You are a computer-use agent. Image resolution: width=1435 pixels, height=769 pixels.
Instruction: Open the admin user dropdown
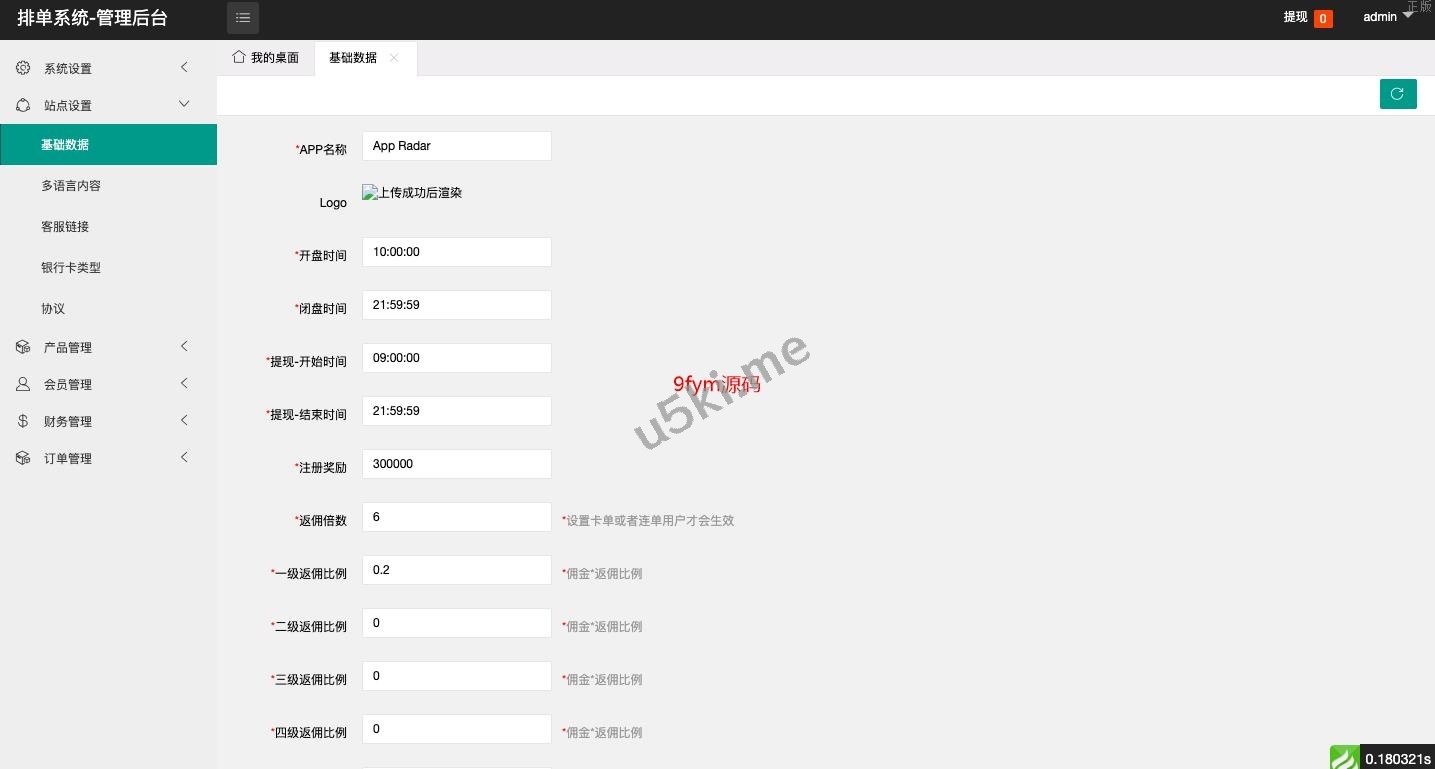click(x=1388, y=17)
